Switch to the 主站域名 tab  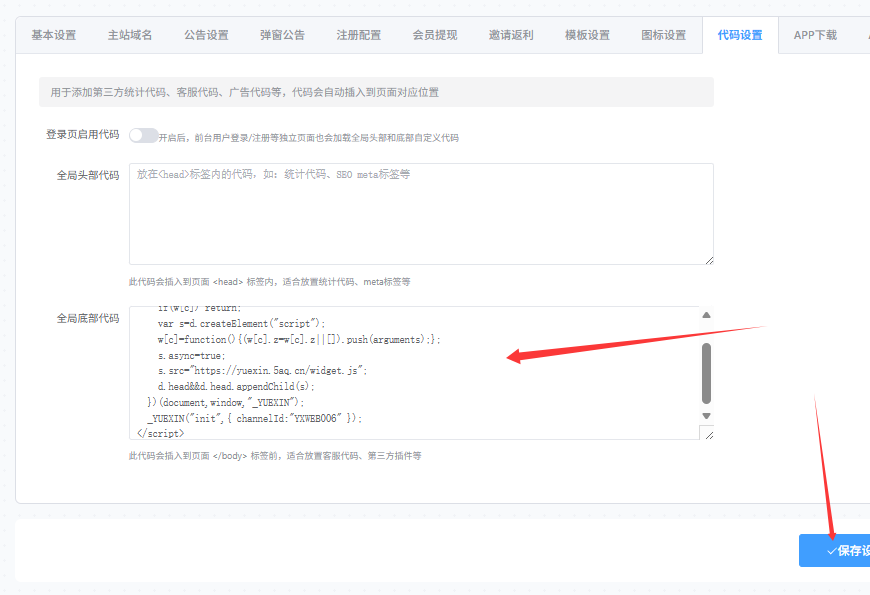point(130,35)
